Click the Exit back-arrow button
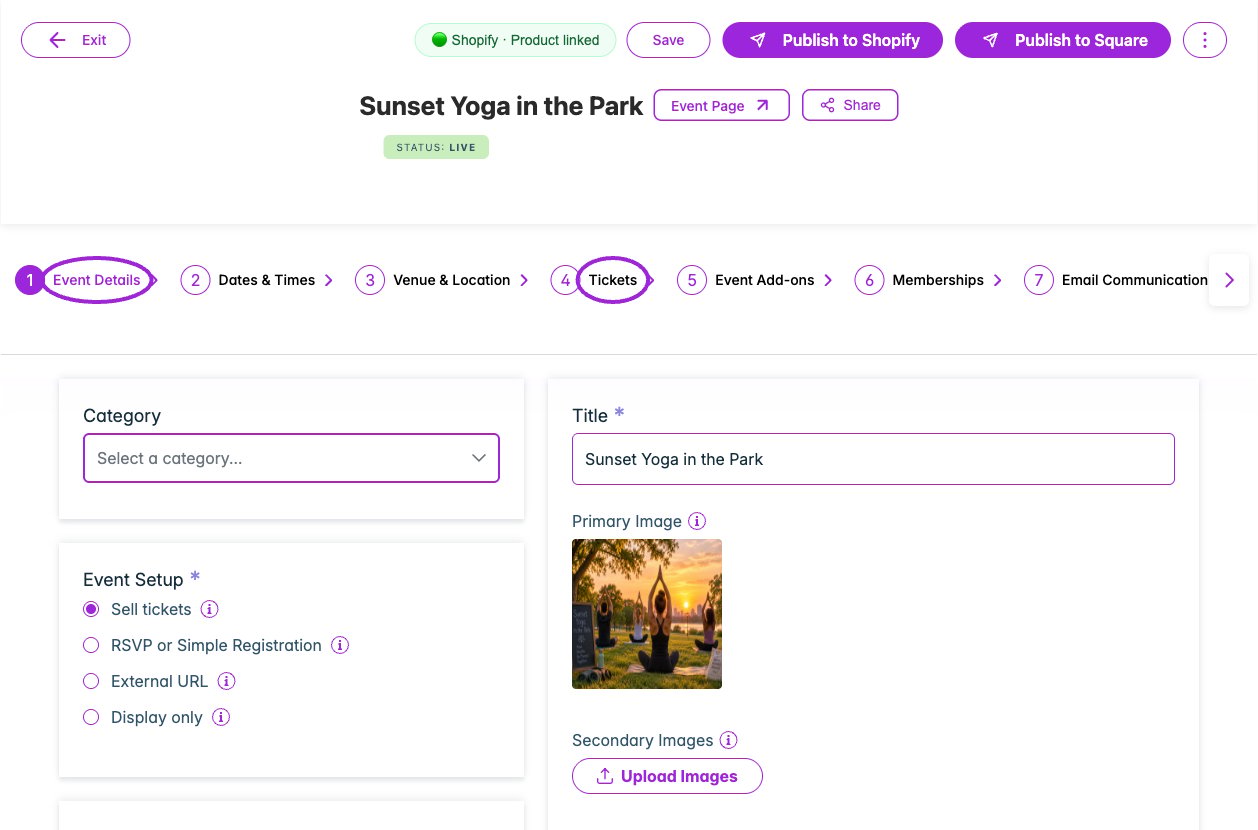 click(x=76, y=40)
